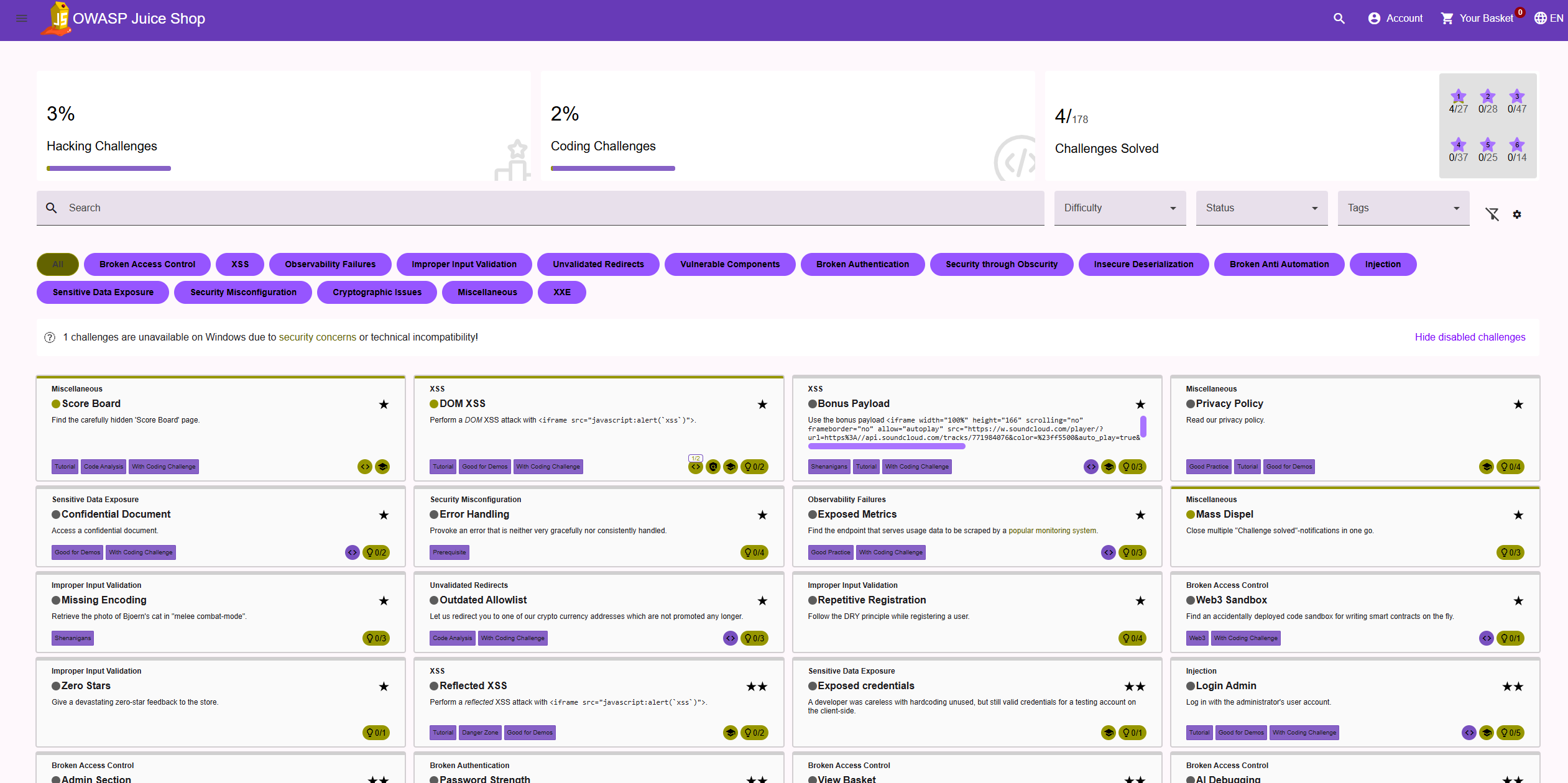The height and width of the screenshot is (783, 1568).
Task: Start tutorial on Reflected XSS card
Action: click(731, 733)
